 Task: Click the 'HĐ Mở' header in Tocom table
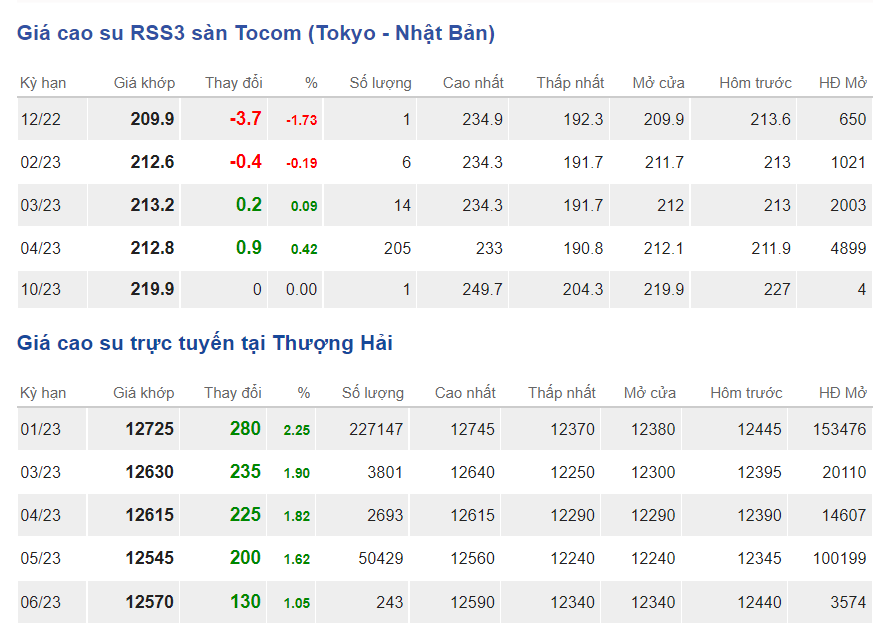tap(842, 83)
